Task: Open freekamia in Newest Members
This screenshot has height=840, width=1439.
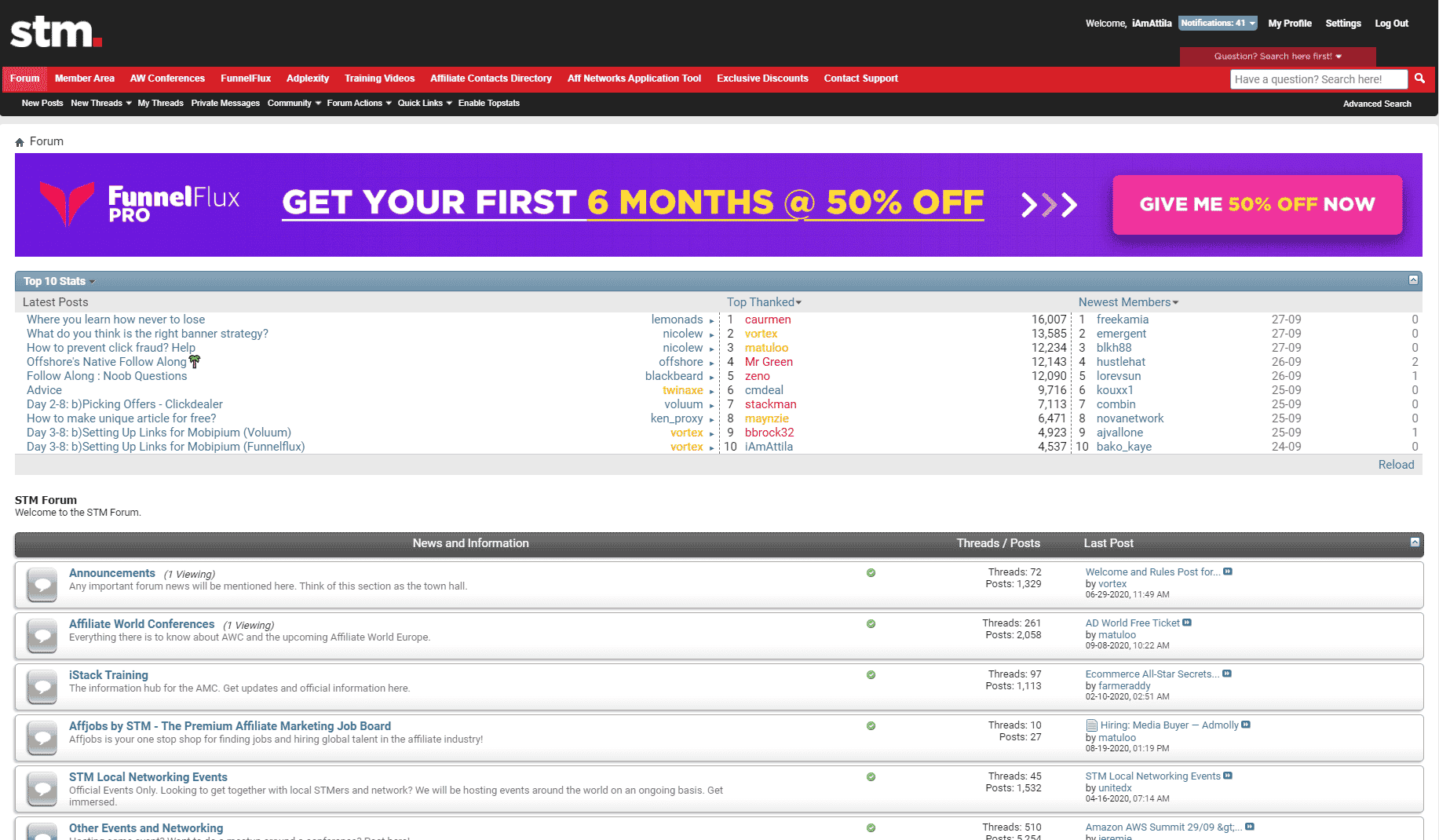Action: click(1122, 320)
